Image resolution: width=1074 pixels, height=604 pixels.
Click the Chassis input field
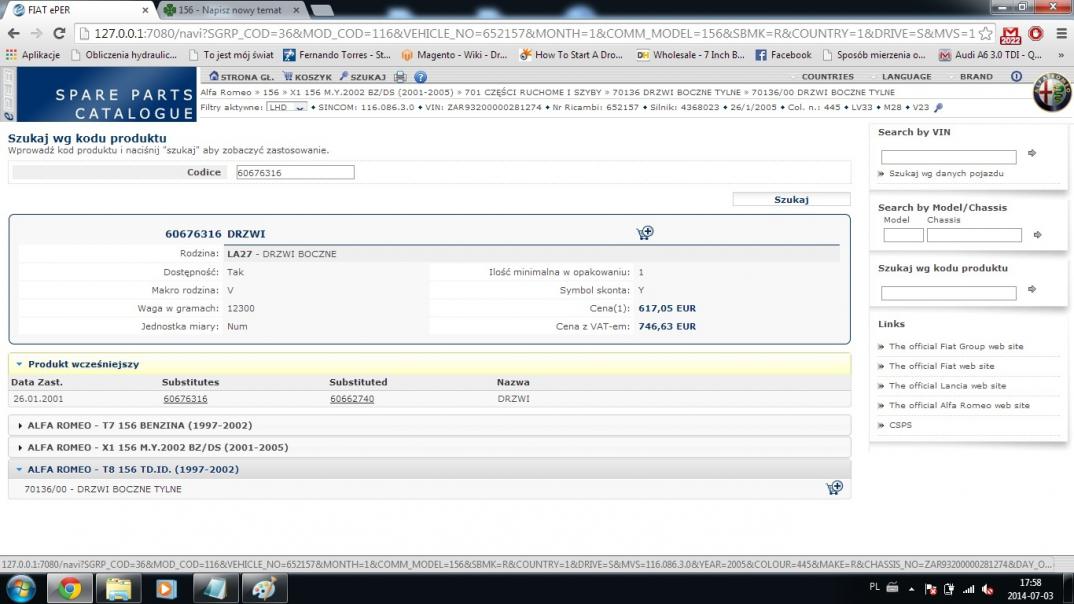pos(974,235)
